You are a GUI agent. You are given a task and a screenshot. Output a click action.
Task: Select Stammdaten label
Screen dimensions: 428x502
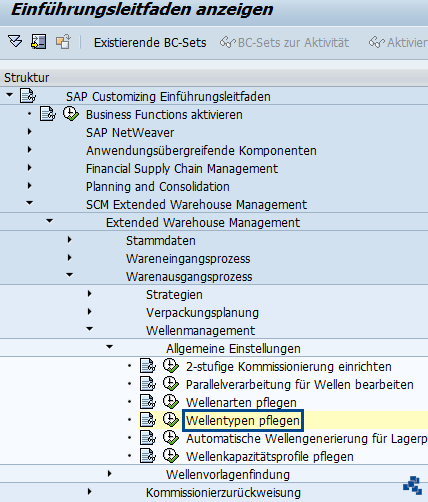[161, 241]
